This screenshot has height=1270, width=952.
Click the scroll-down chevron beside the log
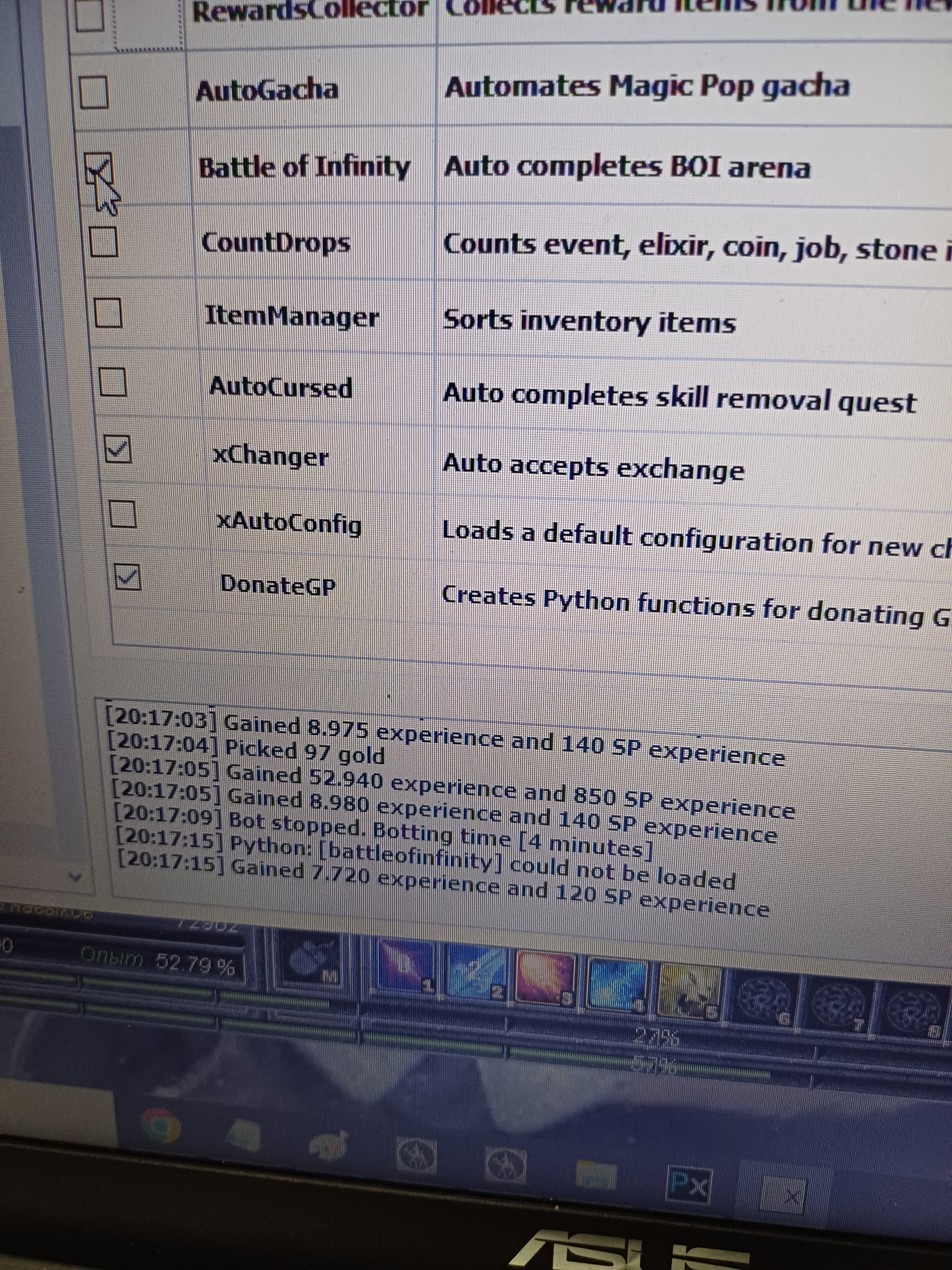pos(75,877)
